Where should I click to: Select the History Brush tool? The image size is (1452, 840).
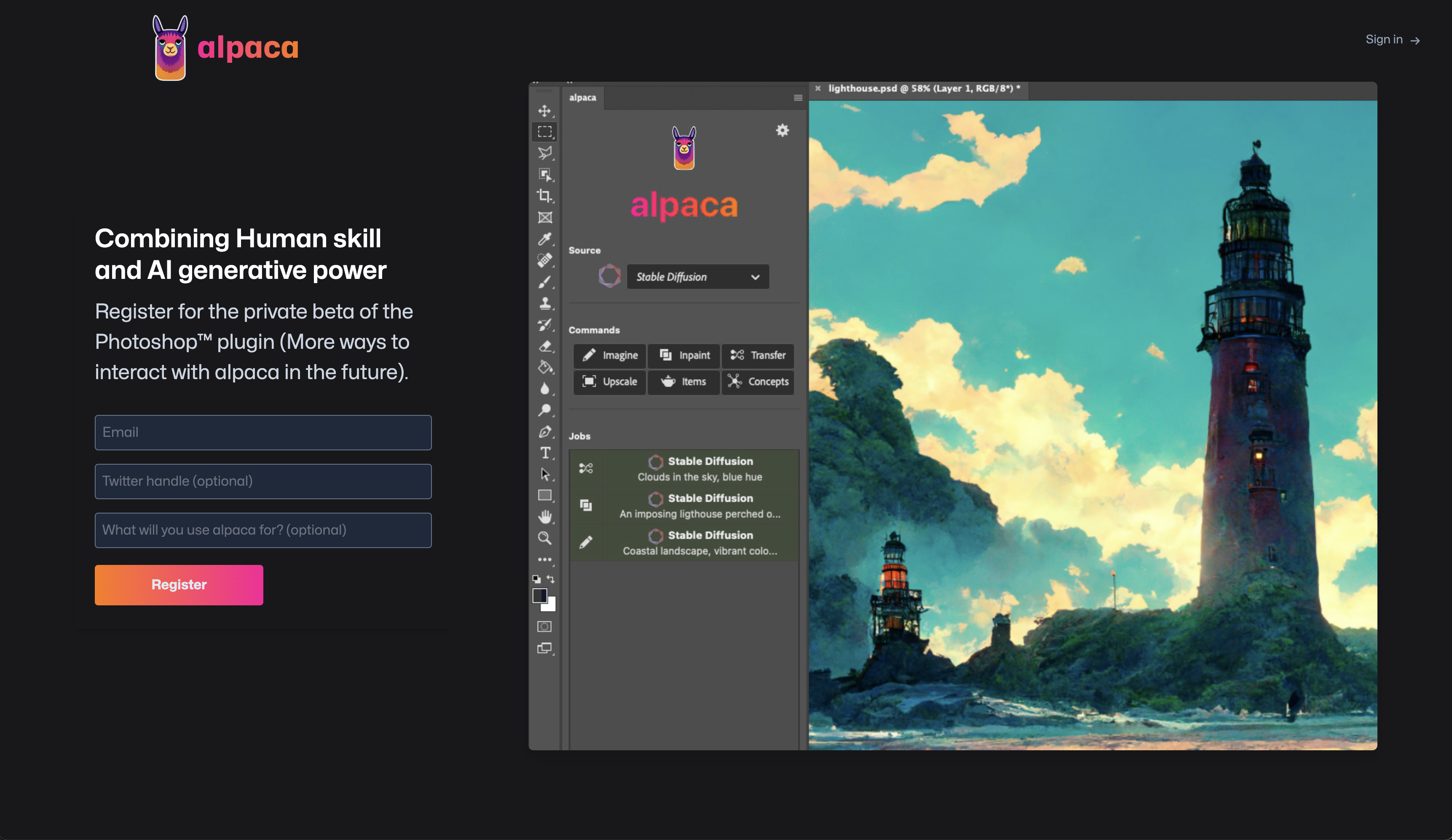point(544,324)
